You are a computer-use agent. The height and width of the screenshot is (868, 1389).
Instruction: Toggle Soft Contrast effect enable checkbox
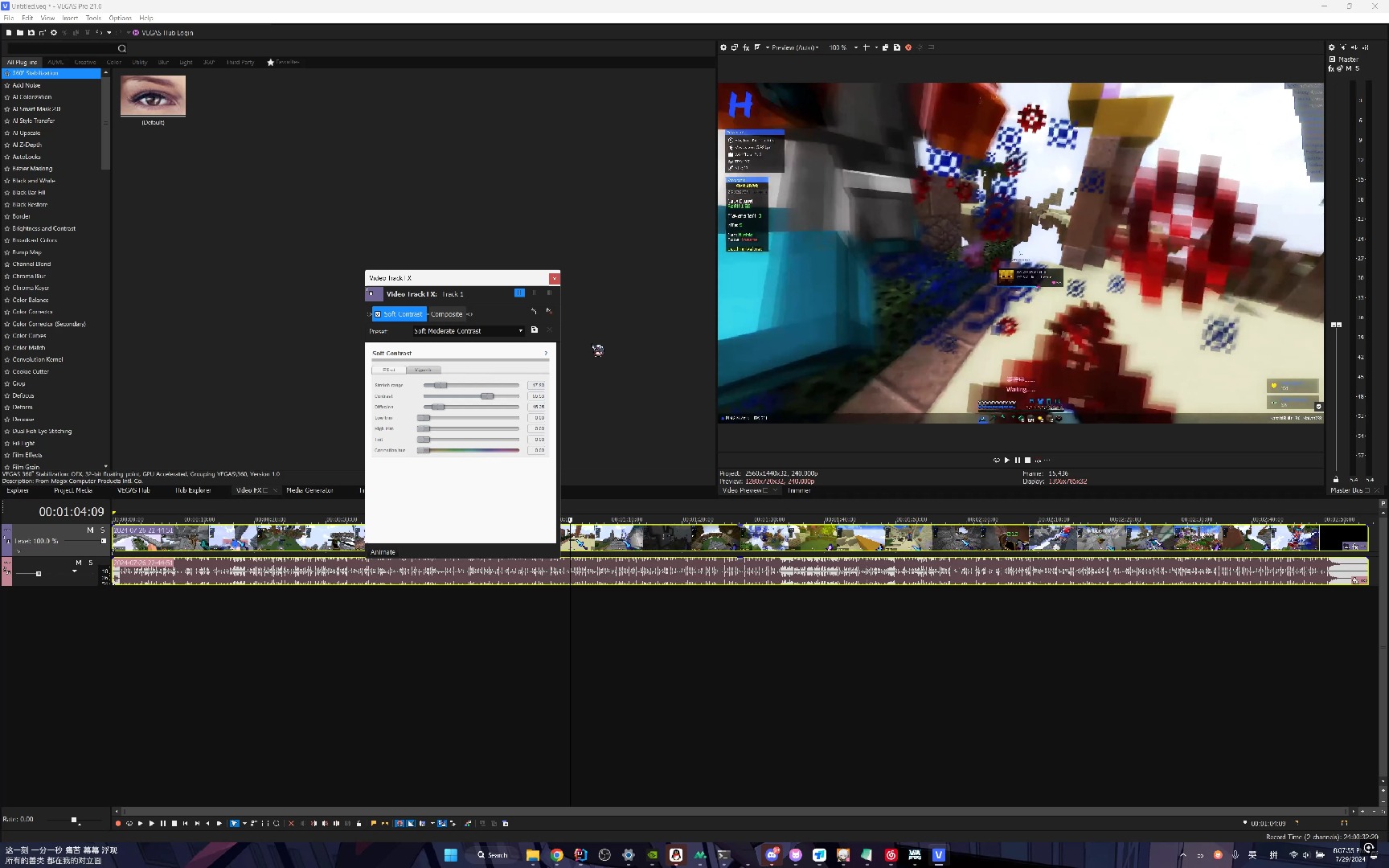click(378, 314)
